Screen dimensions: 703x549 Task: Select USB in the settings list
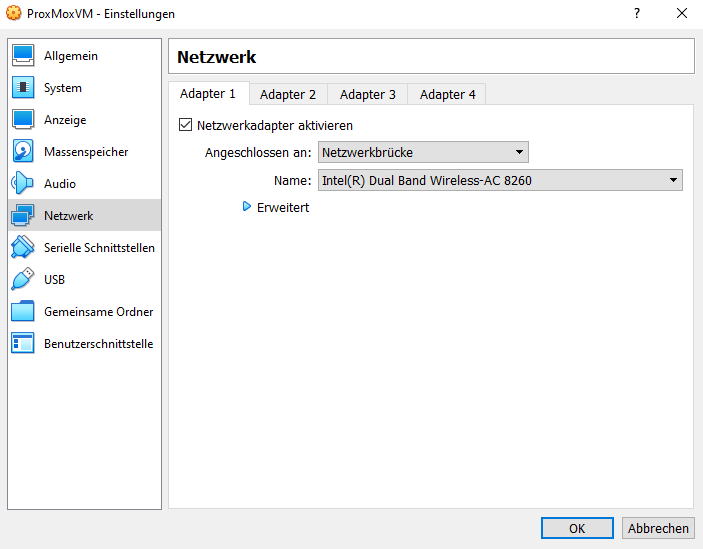pyautogui.click(x=84, y=279)
